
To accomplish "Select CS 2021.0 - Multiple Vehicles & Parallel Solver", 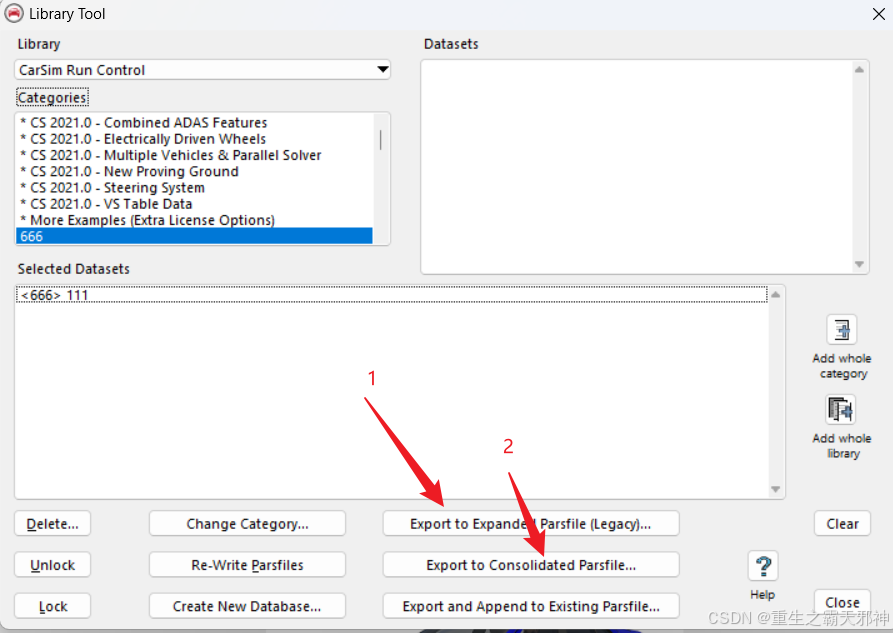I will [x=194, y=155].
